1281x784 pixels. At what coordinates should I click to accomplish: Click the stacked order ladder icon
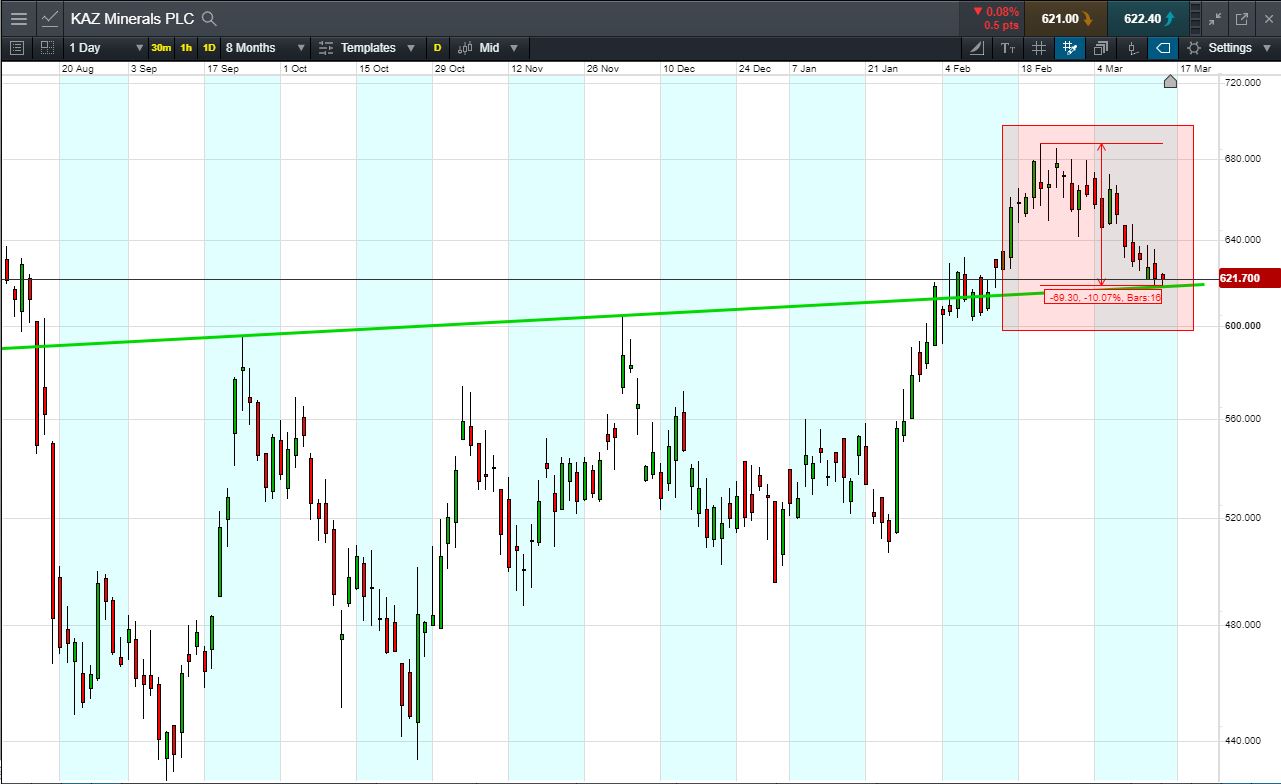[1196, 18]
